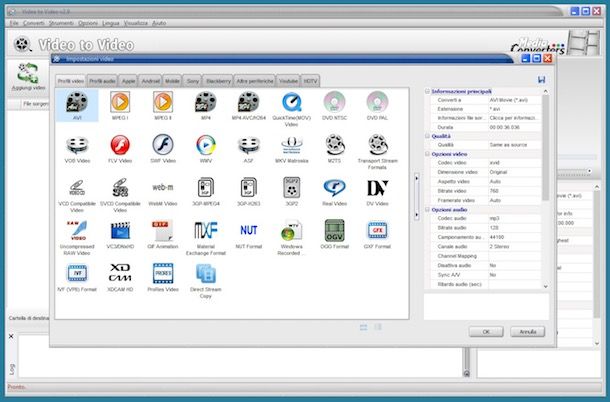This screenshot has width=610, height=402.
Task: Choose the MPEG II profile icon
Action: coord(163,102)
